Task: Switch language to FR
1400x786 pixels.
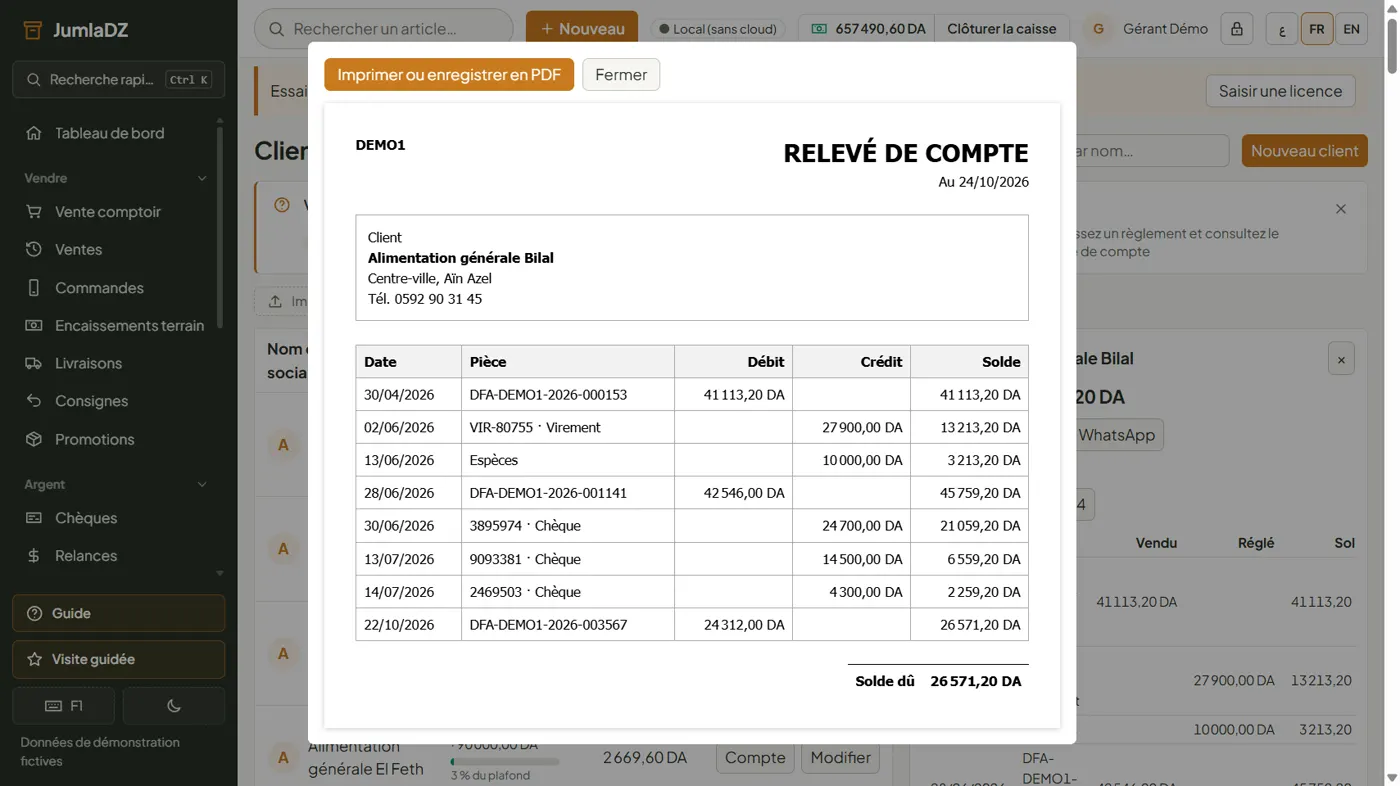Action: click(1317, 29)
